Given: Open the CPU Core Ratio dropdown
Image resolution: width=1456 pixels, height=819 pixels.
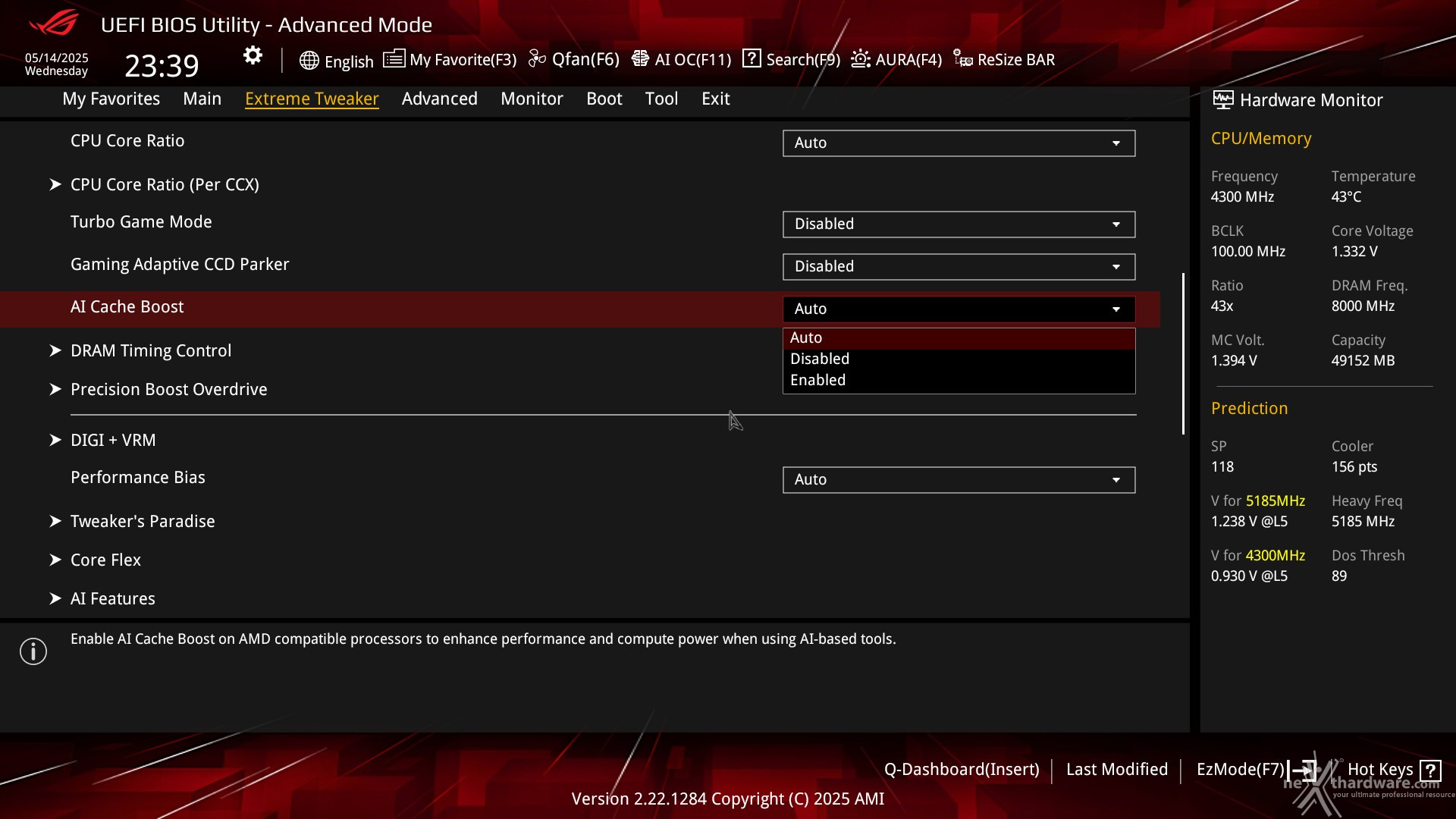Looking at the screenshot, I should [959, 143].
